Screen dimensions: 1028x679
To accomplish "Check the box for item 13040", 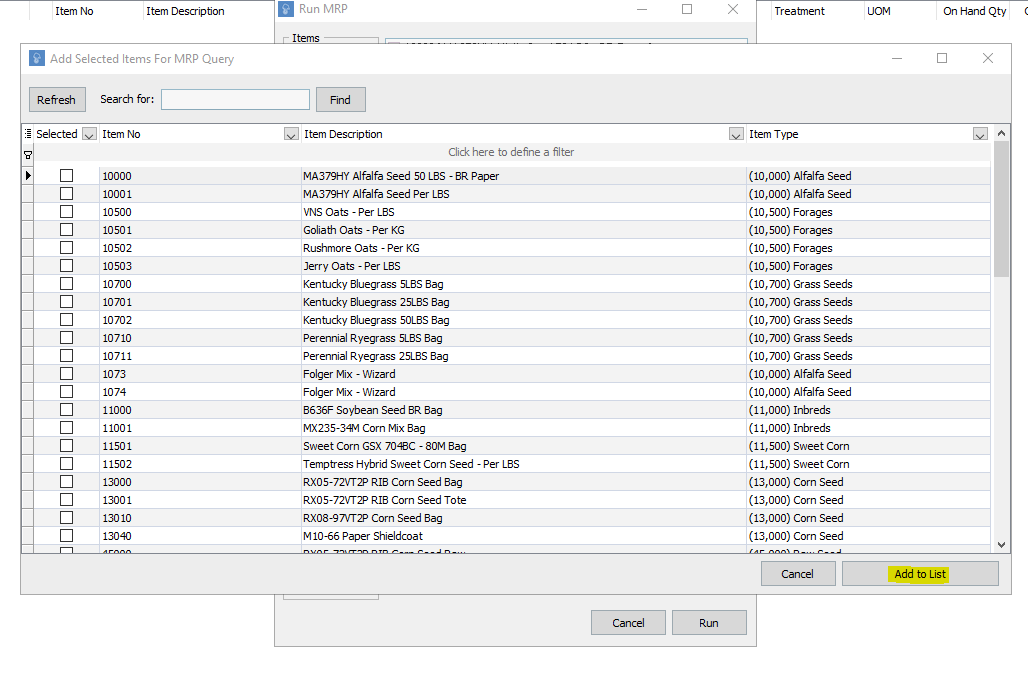I will 66,535.
